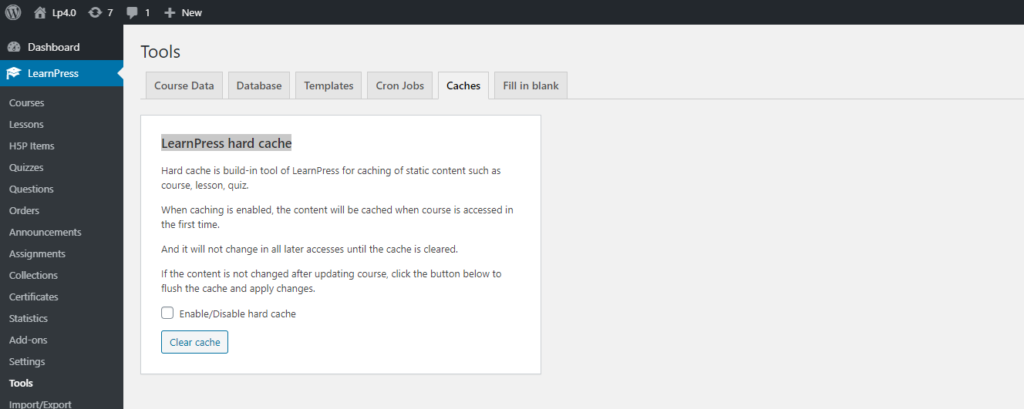Viewport: 1024px width, 409px height.
Task: Switch to the Course Data tab
Action: (184, 86)
